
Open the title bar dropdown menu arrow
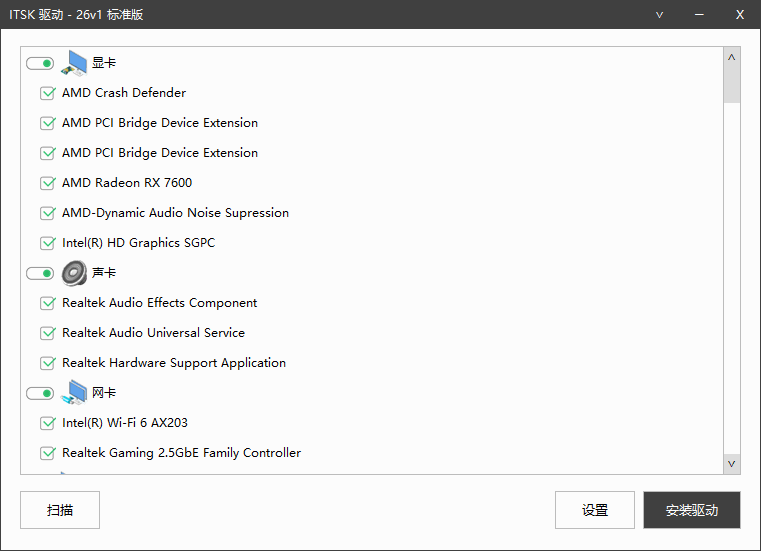(x=660, y=15)
